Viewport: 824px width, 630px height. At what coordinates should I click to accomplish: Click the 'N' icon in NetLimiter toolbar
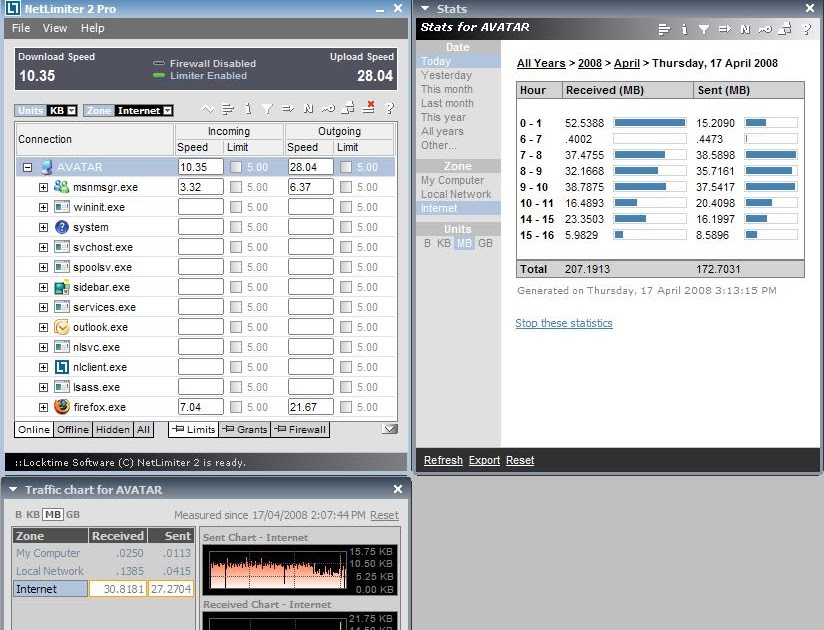point(308,109)
